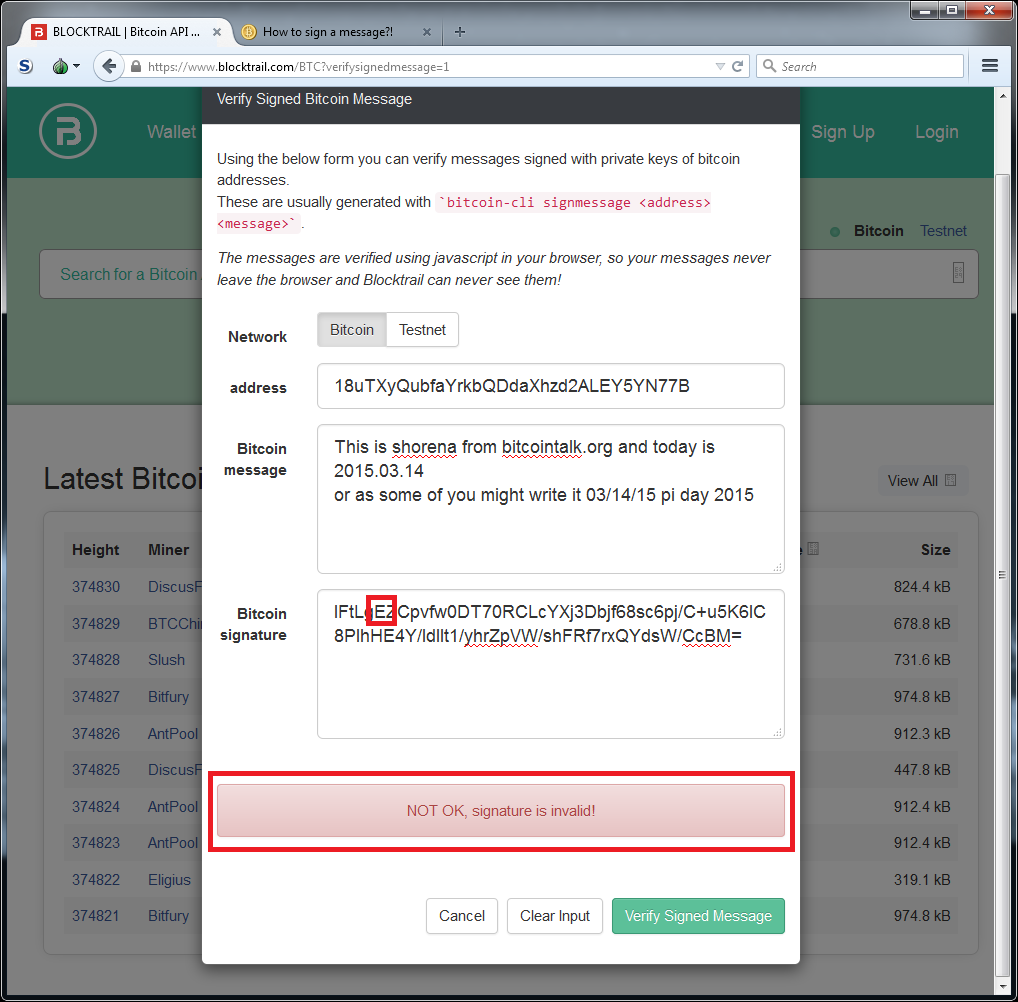This screenshot has width=1018, height=1002.
Task: Click the Blocktrail logo in site header
Action: click(x=68, y=131)
